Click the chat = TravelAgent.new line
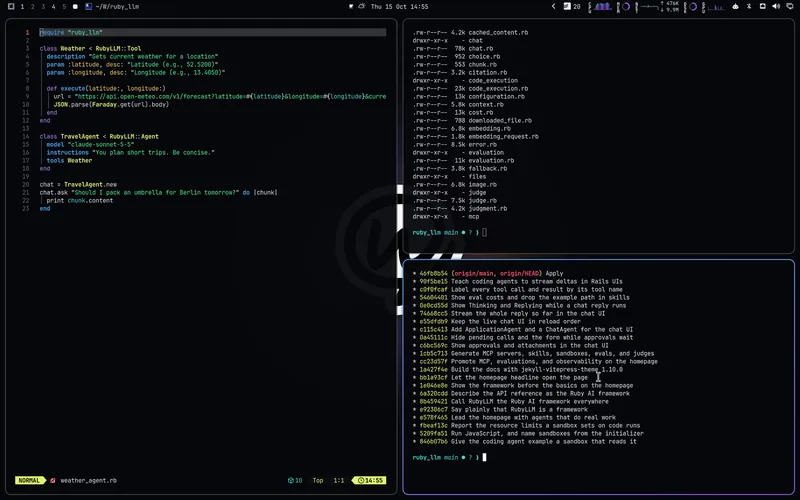Image resolution: width=800 pixels, height=500 pixels. [78, 185]
